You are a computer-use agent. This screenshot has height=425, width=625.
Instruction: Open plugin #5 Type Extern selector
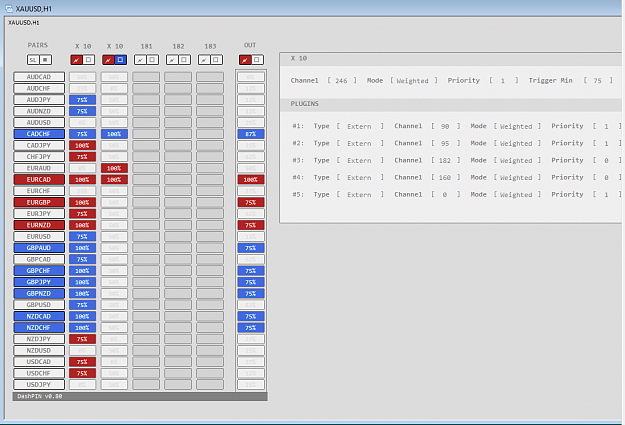click(359, 195)
